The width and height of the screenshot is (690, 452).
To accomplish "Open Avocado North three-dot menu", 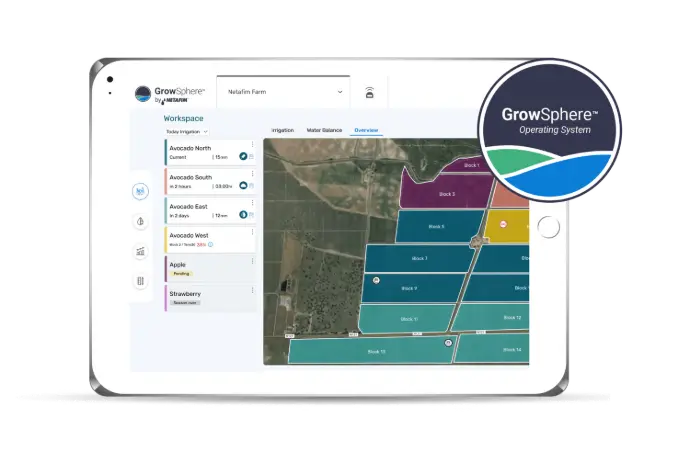I will [252, 145].
